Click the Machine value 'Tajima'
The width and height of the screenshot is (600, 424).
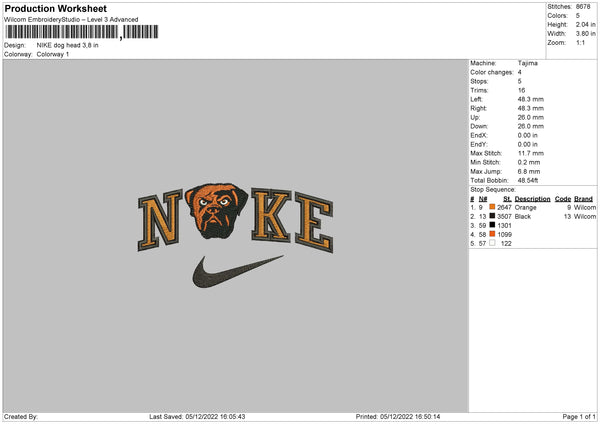528,63
